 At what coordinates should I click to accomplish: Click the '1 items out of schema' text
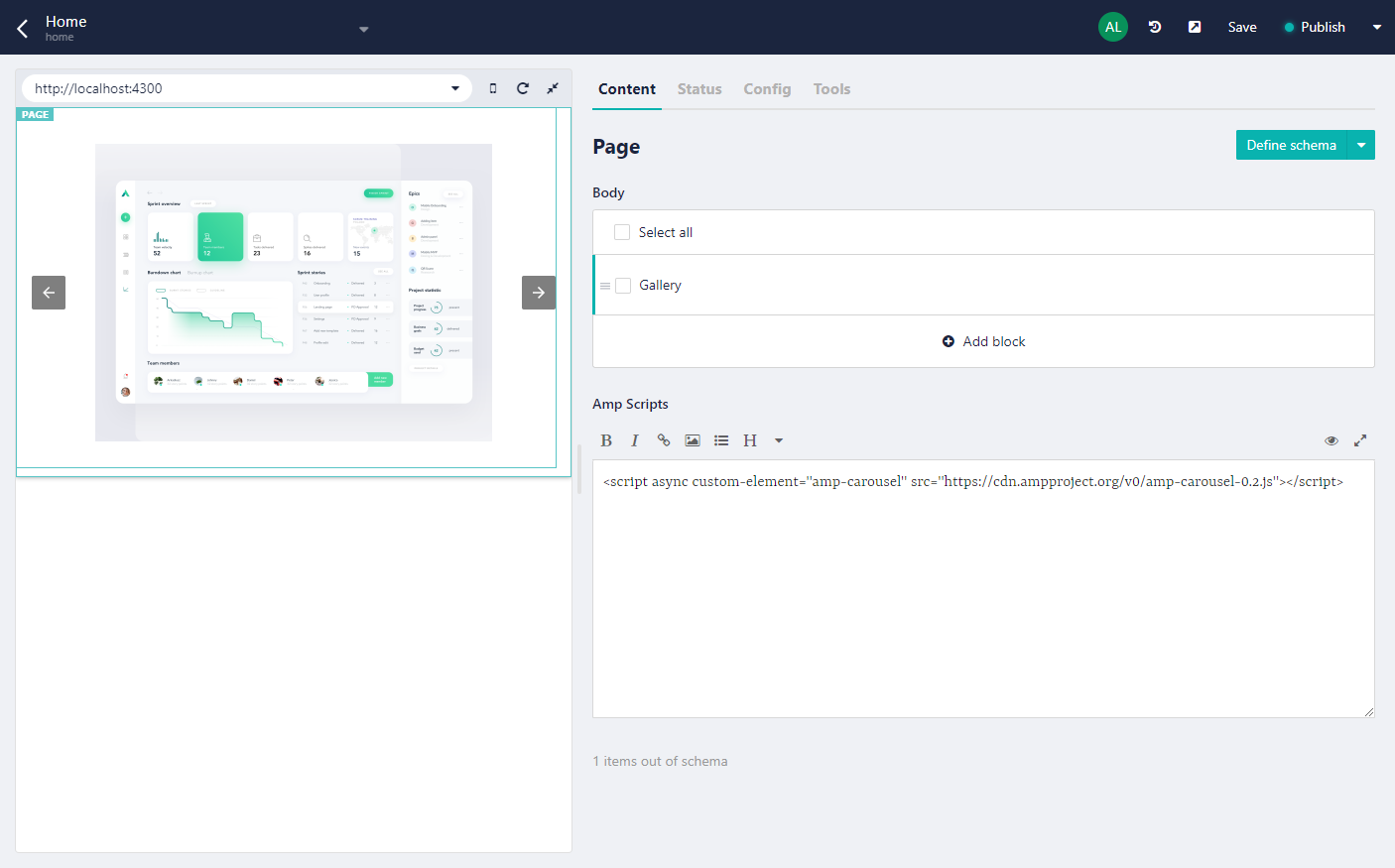[660, 761]
